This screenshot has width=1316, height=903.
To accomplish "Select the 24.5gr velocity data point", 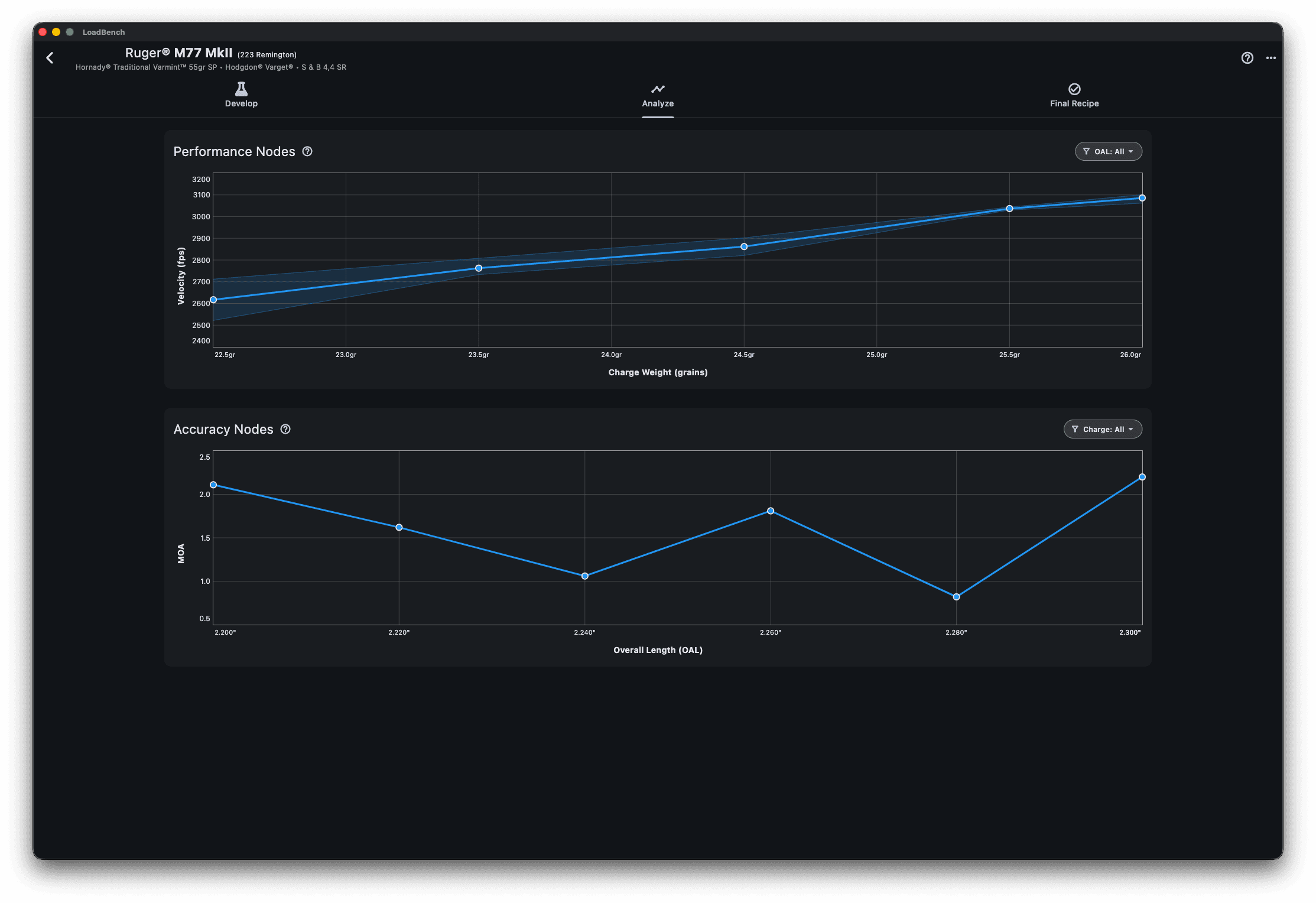I will [x=744, y=246].
